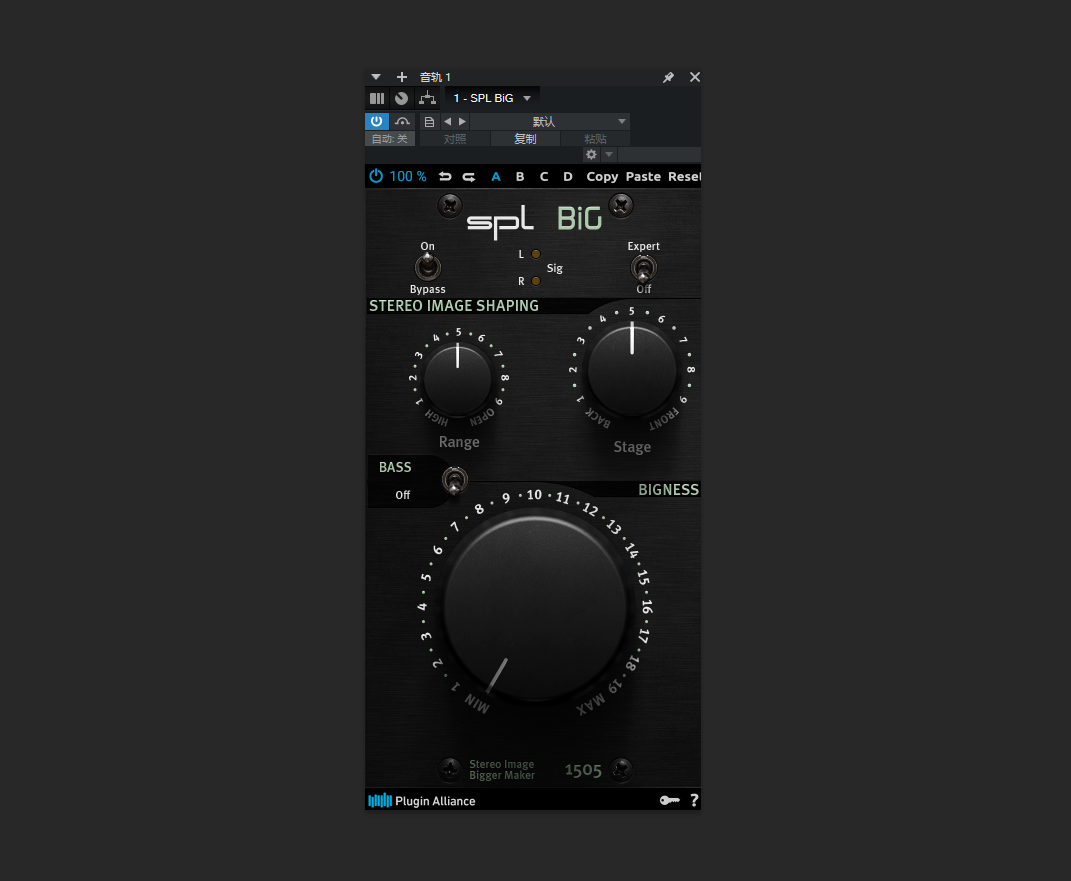Pin the plugin window
Image resolution: width=1071 pixels, height=881 pixels.
(x=668, y=77)
